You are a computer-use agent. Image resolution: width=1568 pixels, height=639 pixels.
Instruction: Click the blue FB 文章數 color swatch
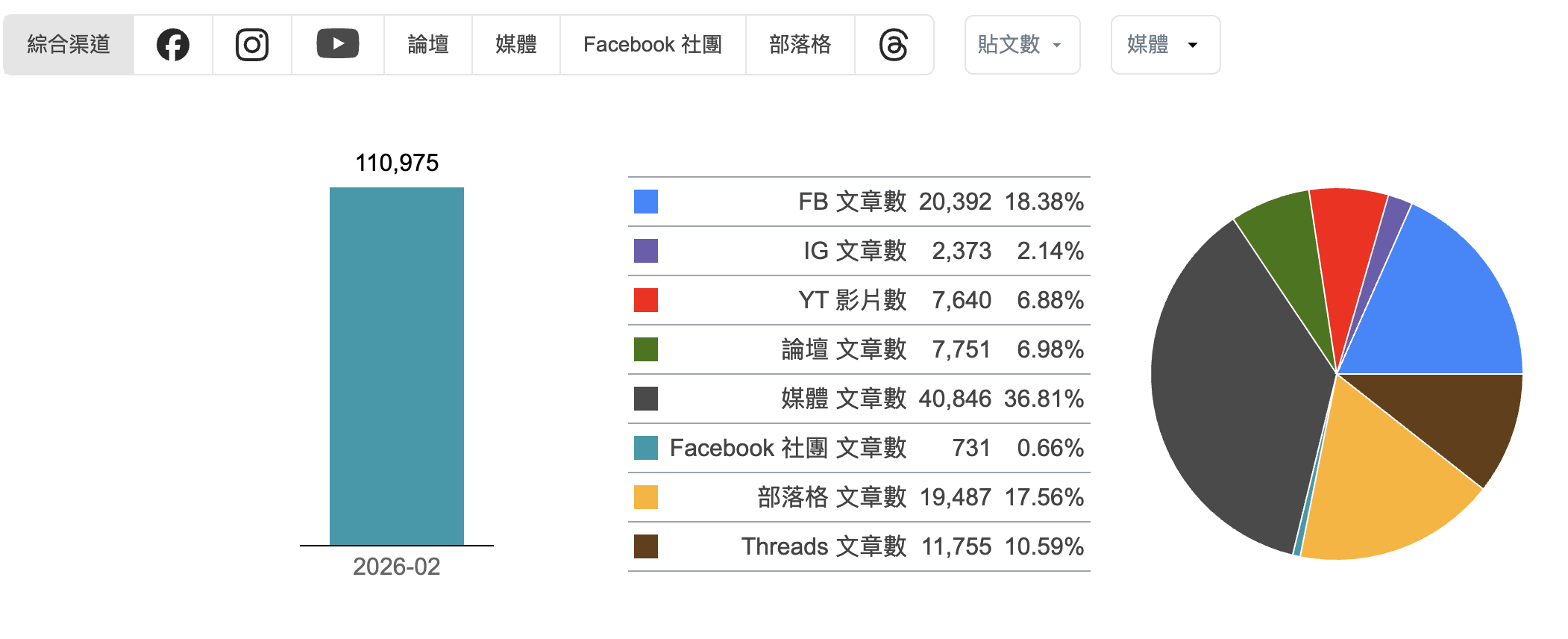coord(646,202)
